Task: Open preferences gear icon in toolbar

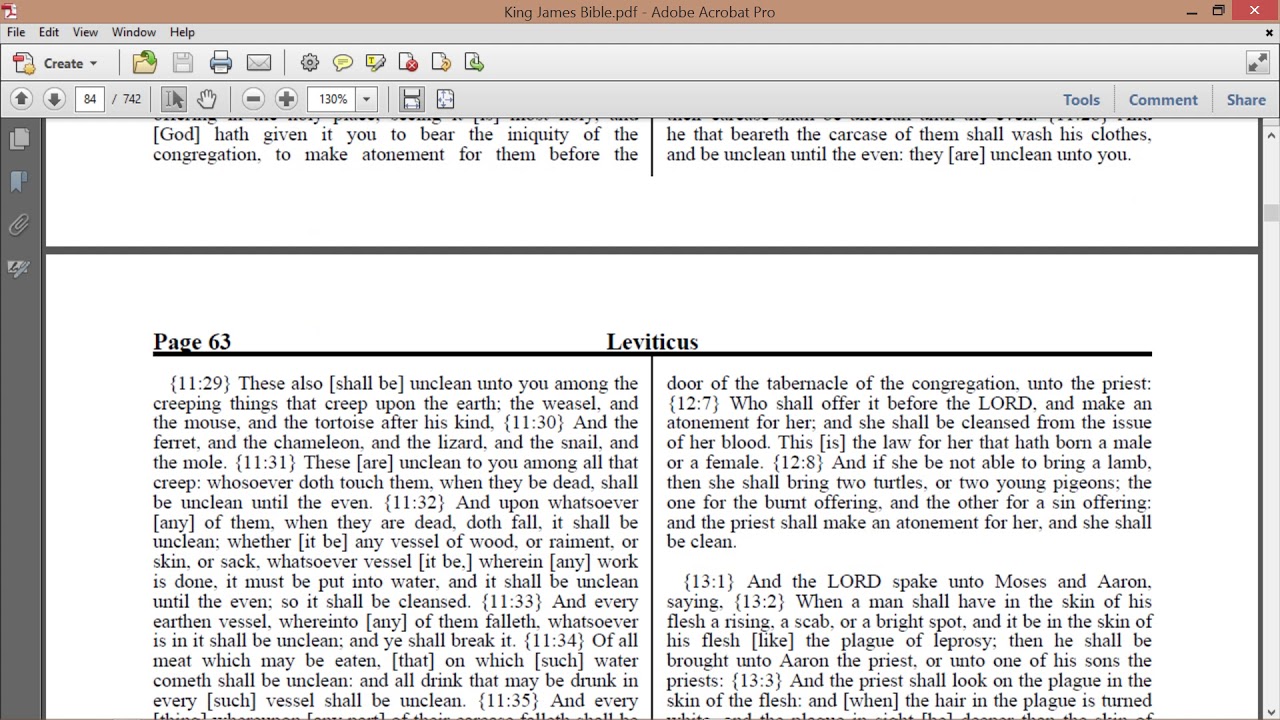Action: tap(310, 63)
